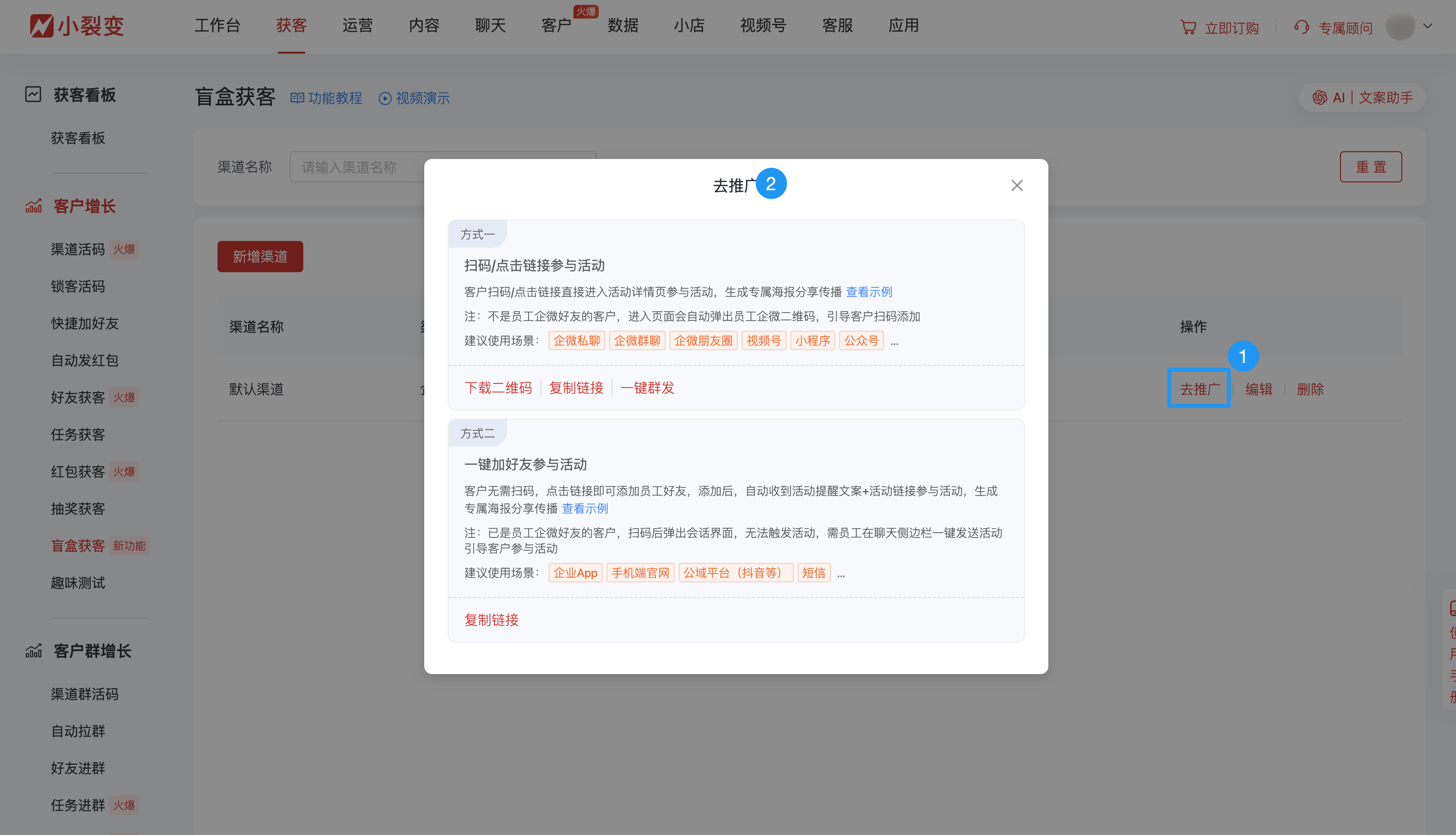Click the 新增渠道 button
The height and width of the screenshot is (836, 1456).
[x=259, y=257]
